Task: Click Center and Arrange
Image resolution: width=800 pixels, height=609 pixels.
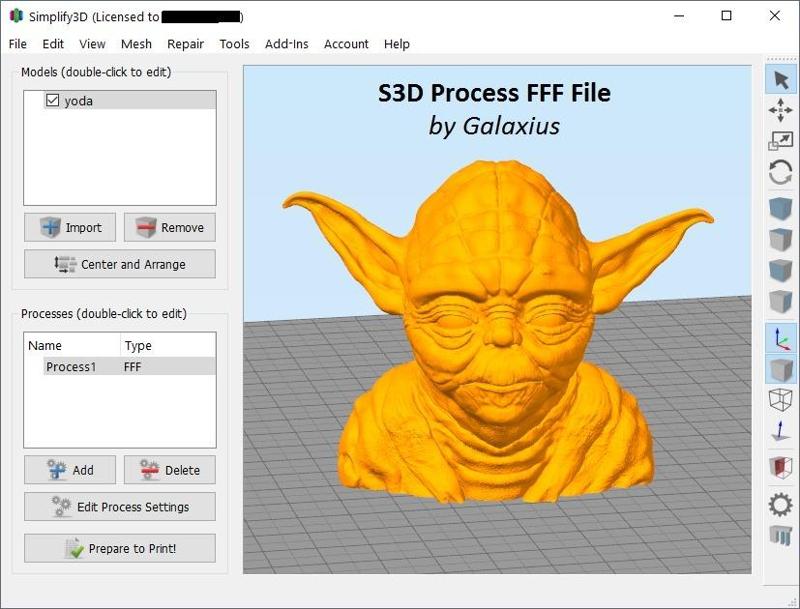Action: (120, 264)
